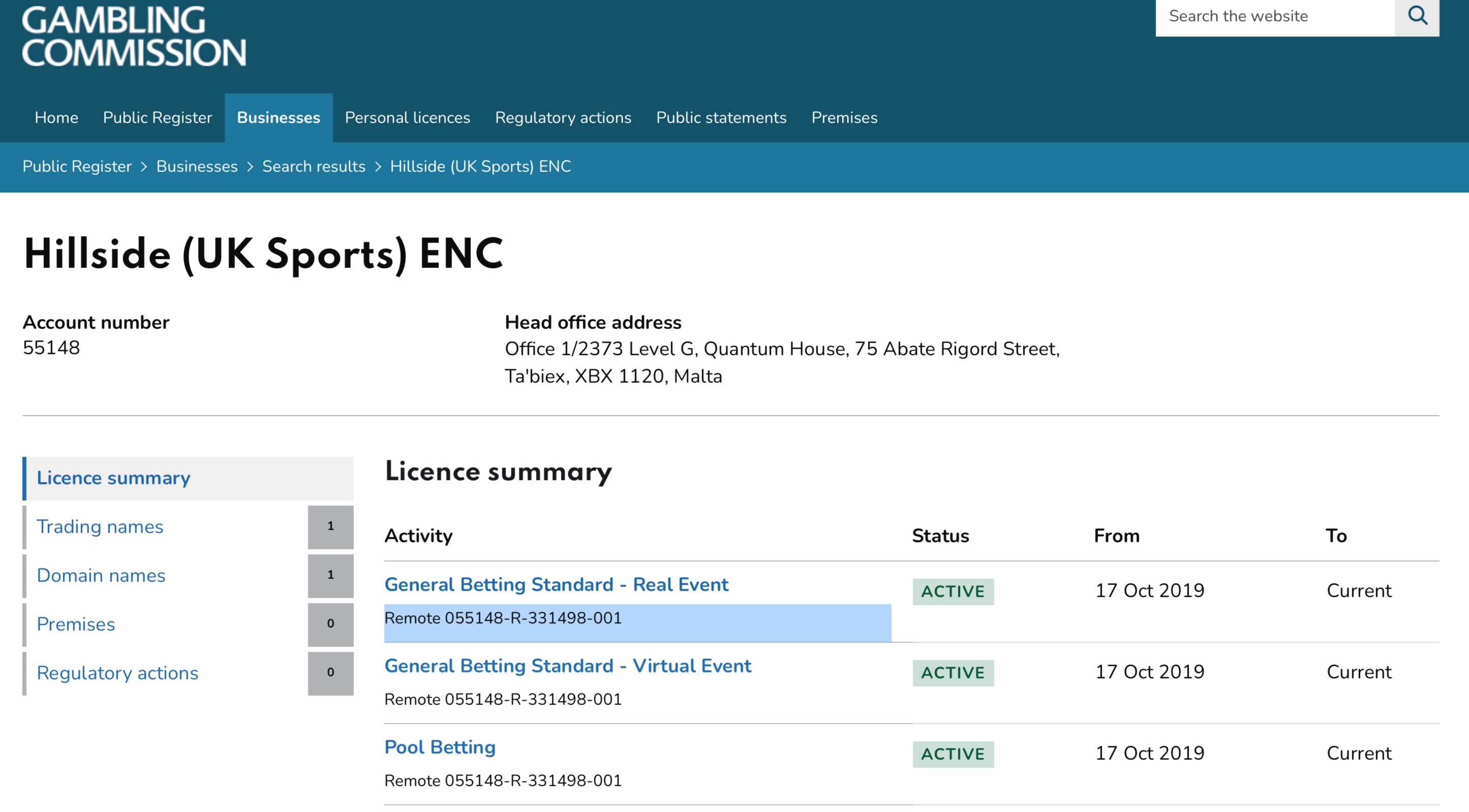Open General Betting Standard - Real Event
The width and height of the screenshot is (1469, 812).
tap(556, 585)
